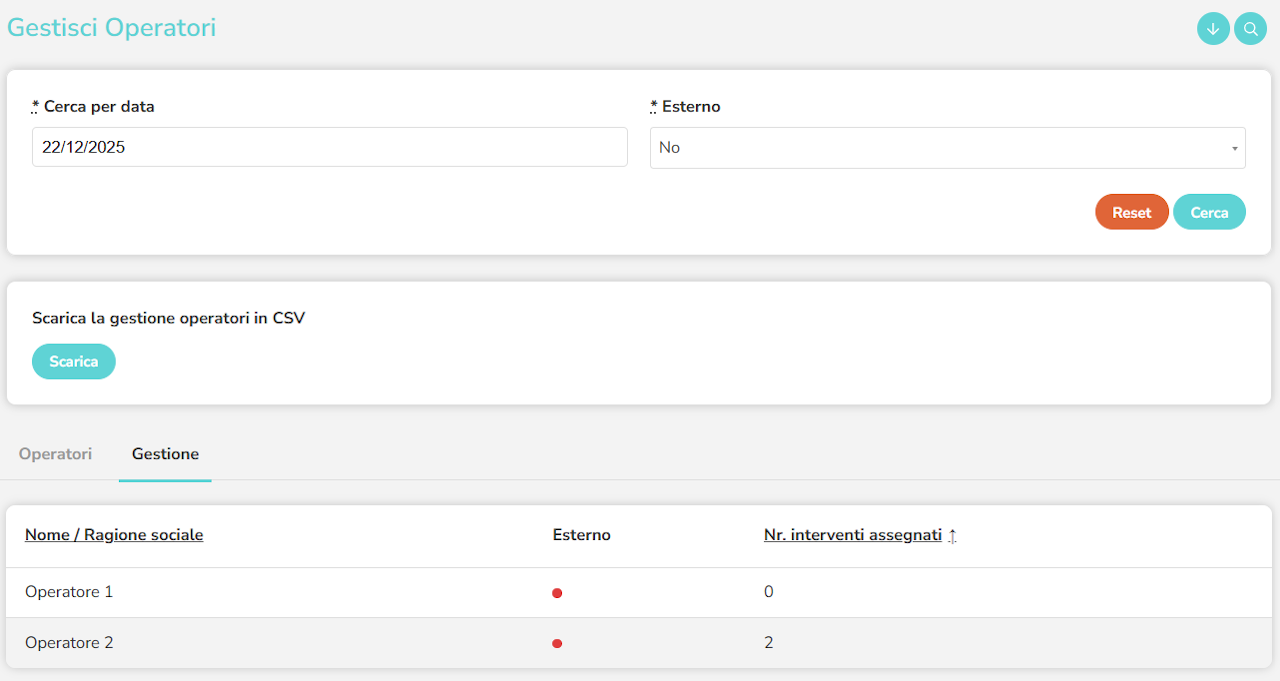The height and width of the screenshot is (681, 1280).
Task: Click the round down-arrow icon beside the page title
Action: pyautogui.click(x=1213, y=29)
